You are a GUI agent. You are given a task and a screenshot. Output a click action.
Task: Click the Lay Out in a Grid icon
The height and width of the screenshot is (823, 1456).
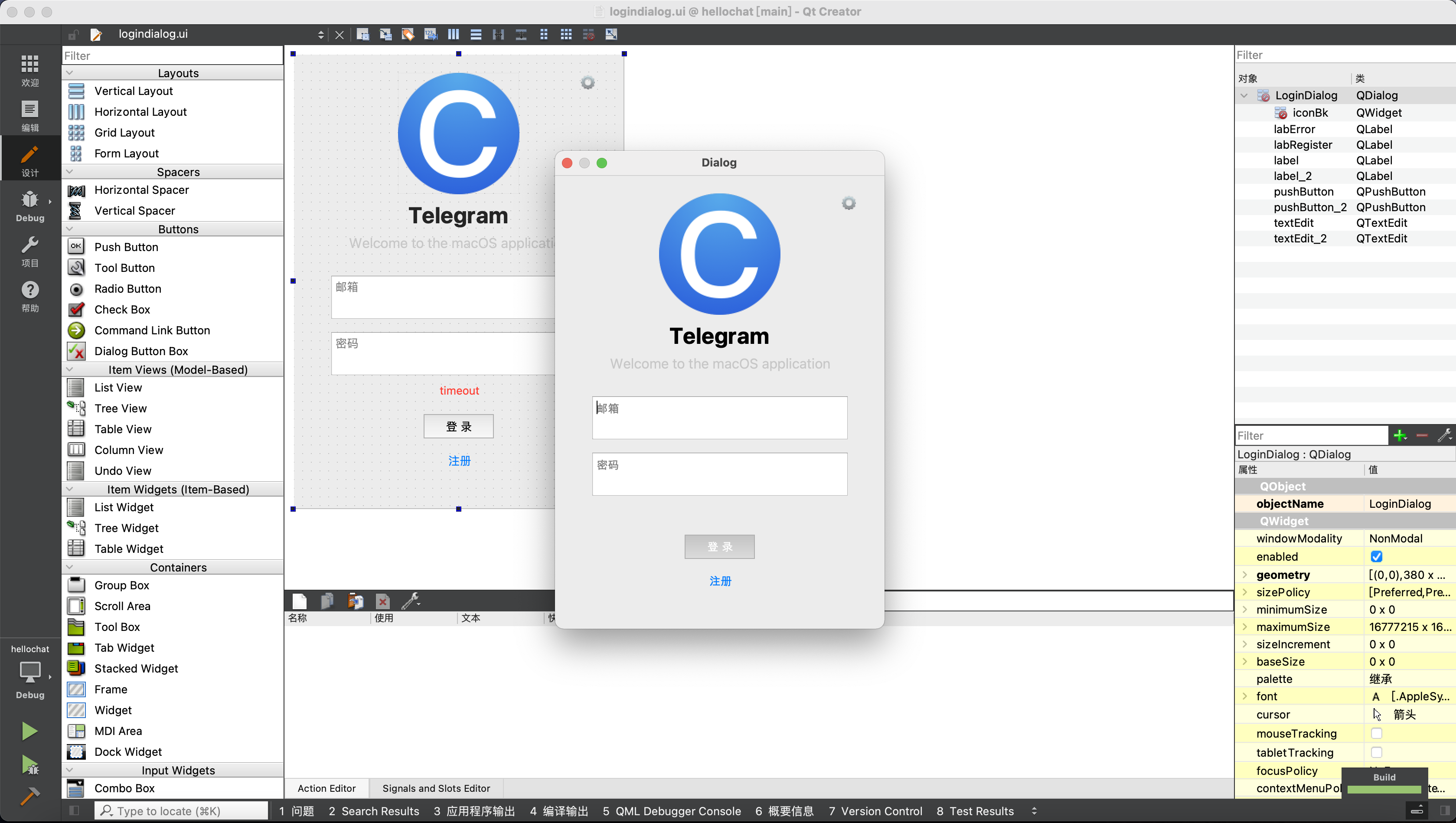pos(566,35)
